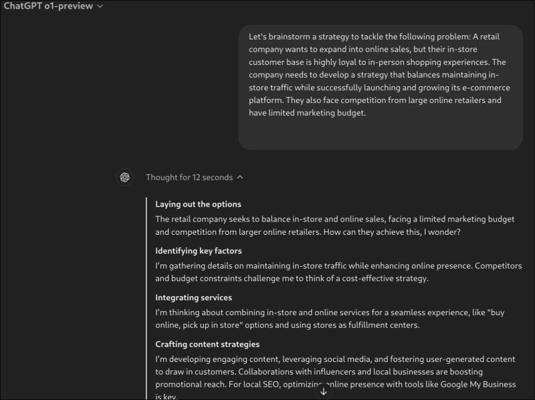Click the last line have limited marketing budget
Viewport: 535px width, 400px height.
(x=307, y=113)
